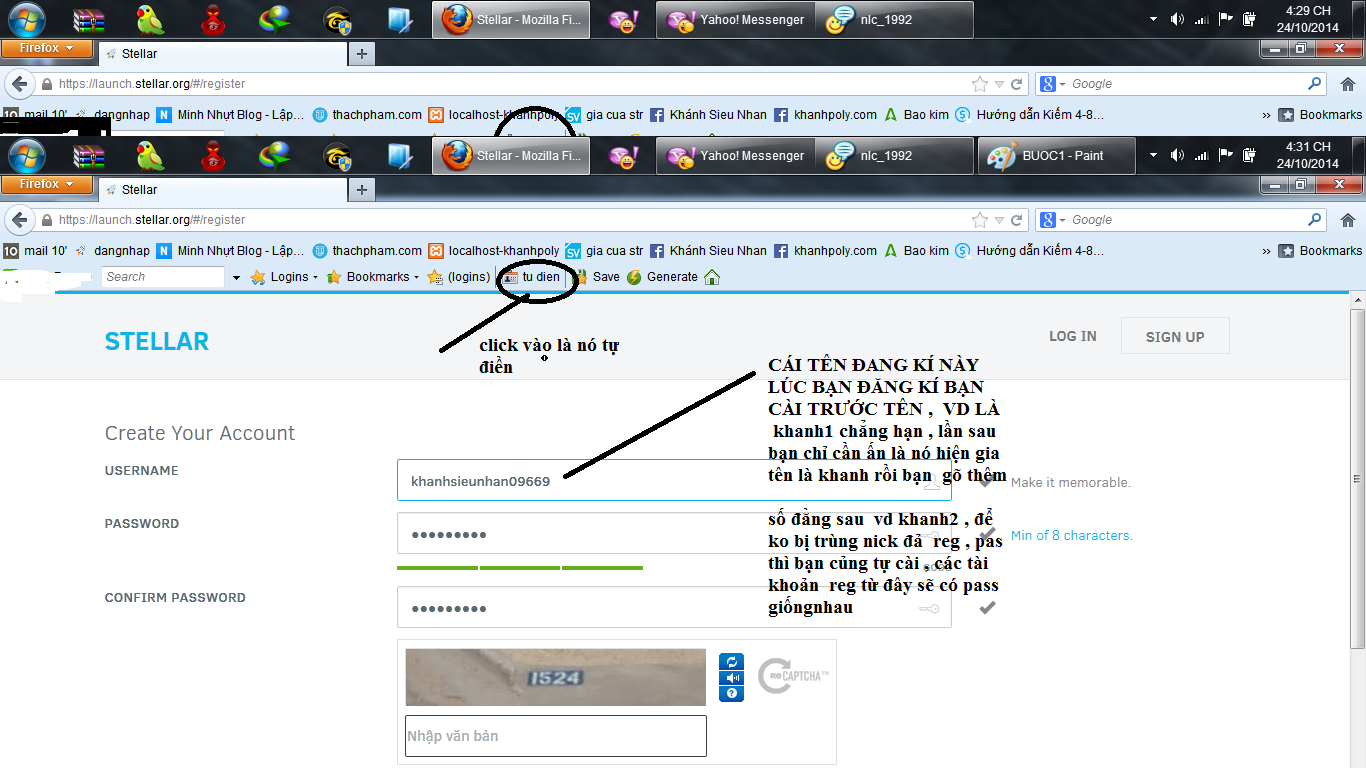Open a new tab in the upper Firefox window
Screen dimensions: 1366x768
click(x=362, y=54)
